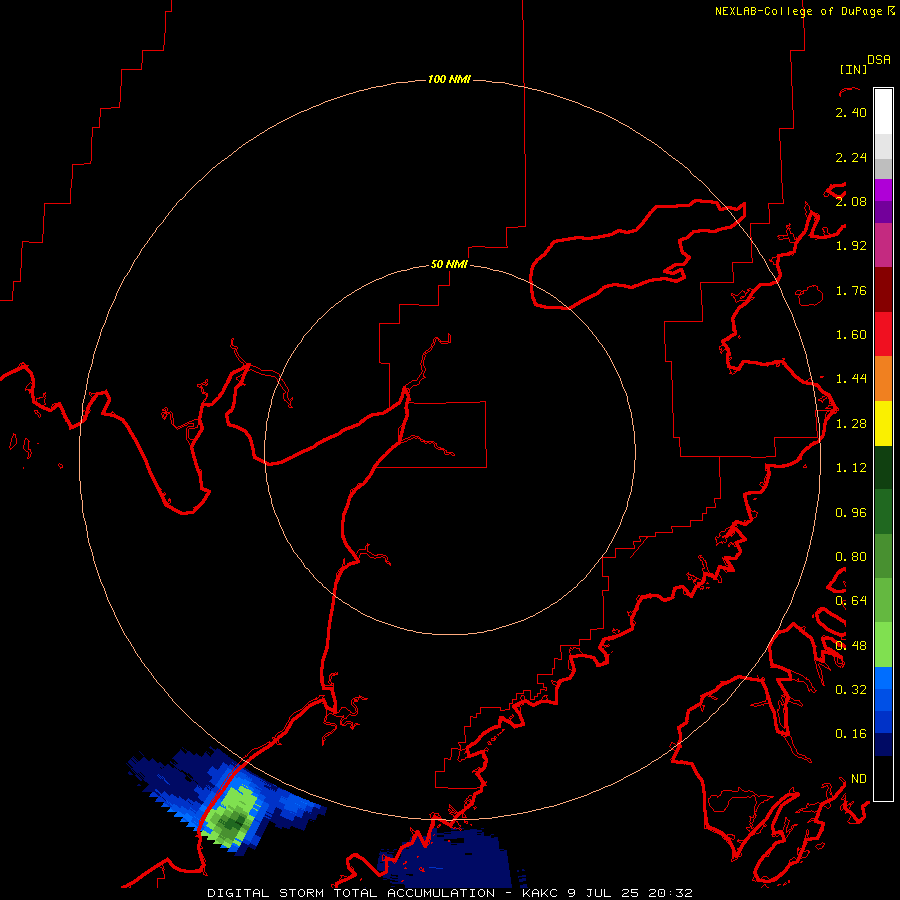
Task: Click the '1.28' legend value
Action: 851,424
